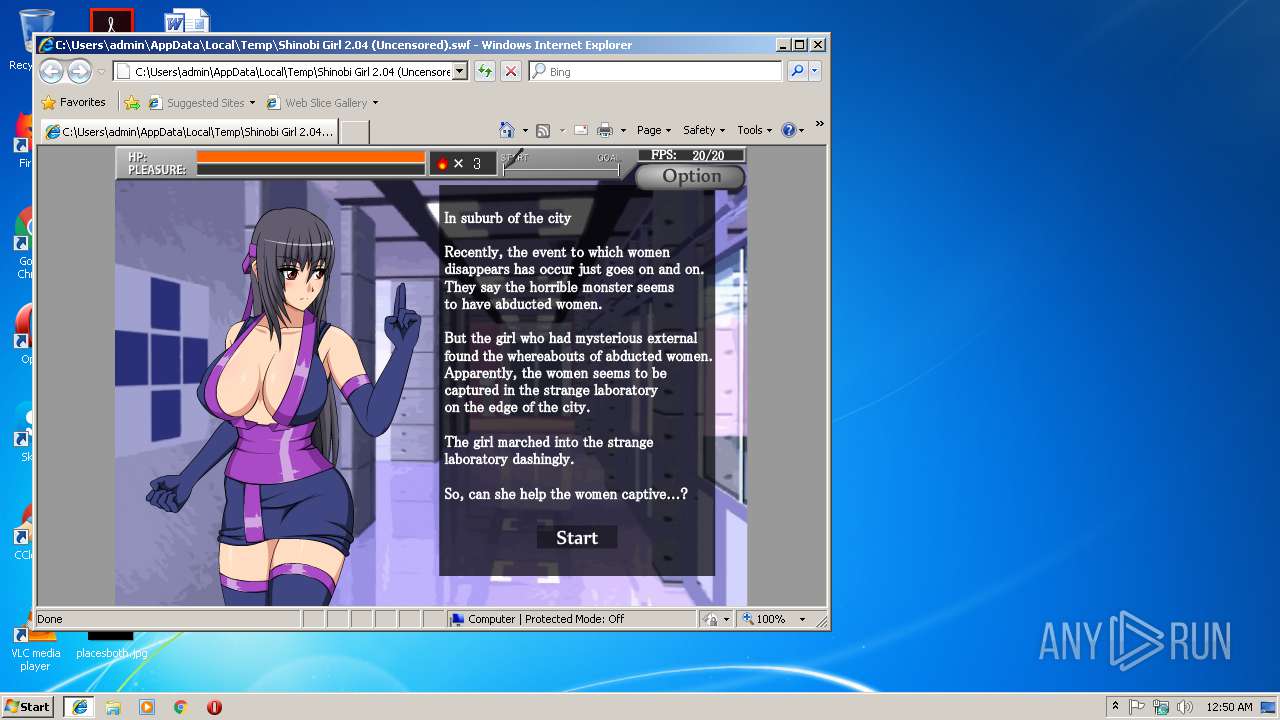Expand the security lock icon dropdown arrow
Screen dimensions: 1280x720
[727, 620]
